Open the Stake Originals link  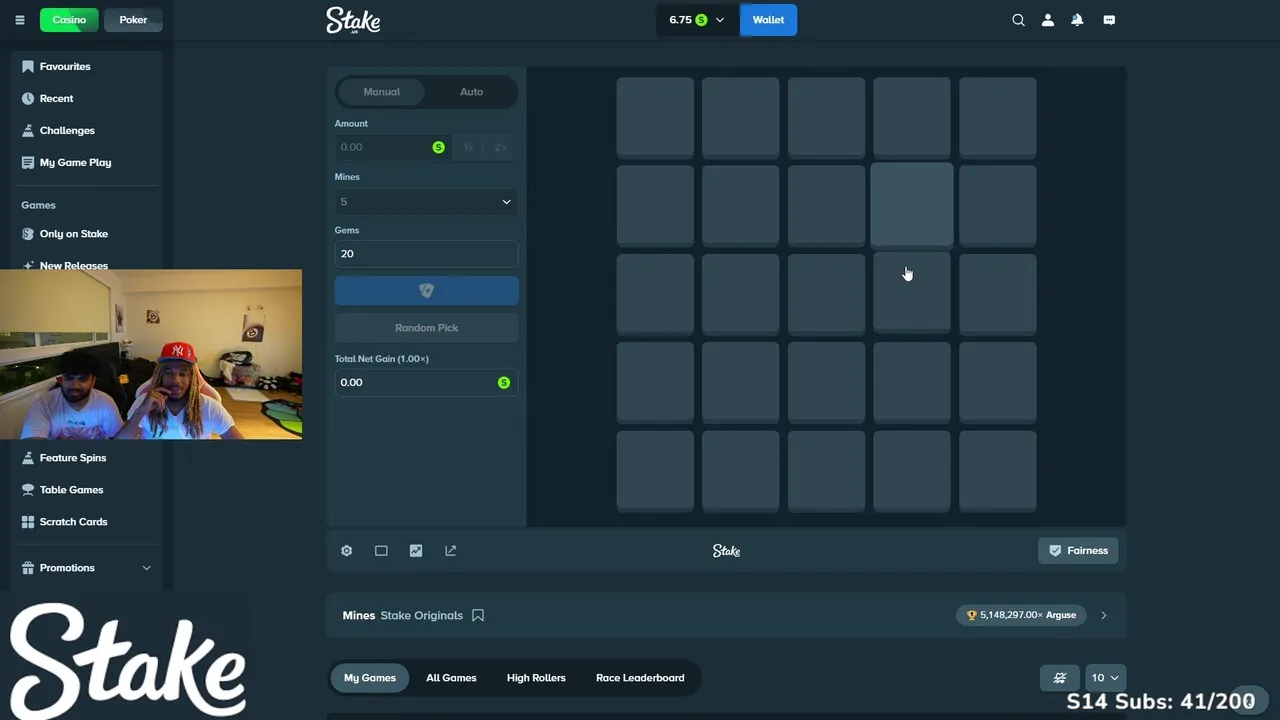coord(422,615)
